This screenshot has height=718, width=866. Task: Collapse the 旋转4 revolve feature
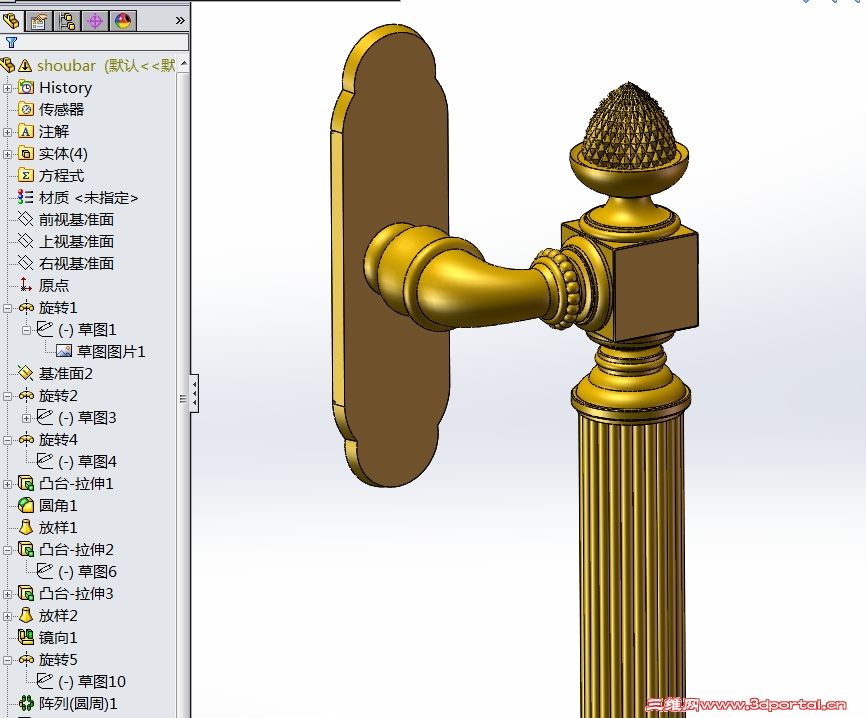[7, 440]
